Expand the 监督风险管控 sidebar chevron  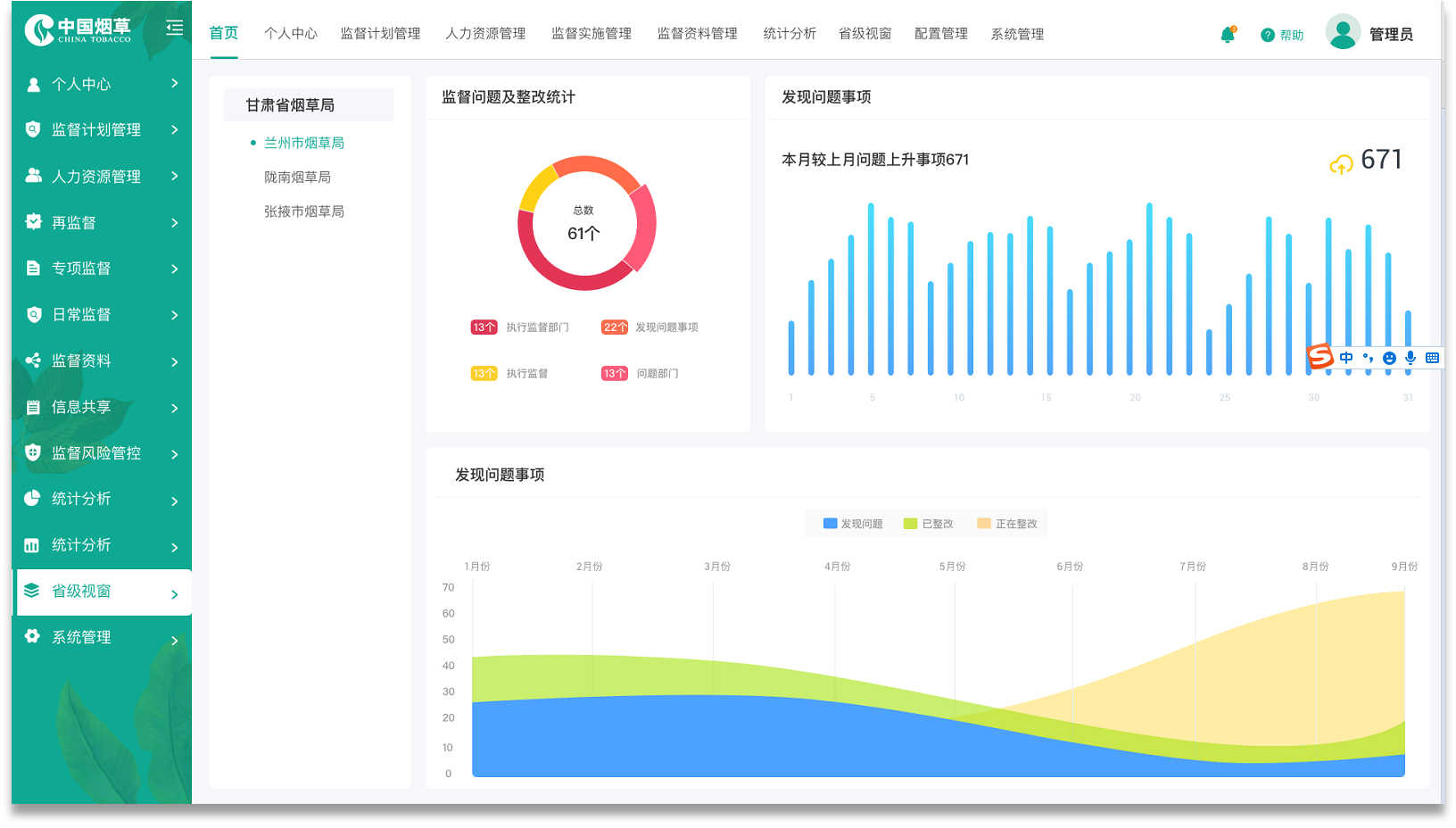[175, 454]
